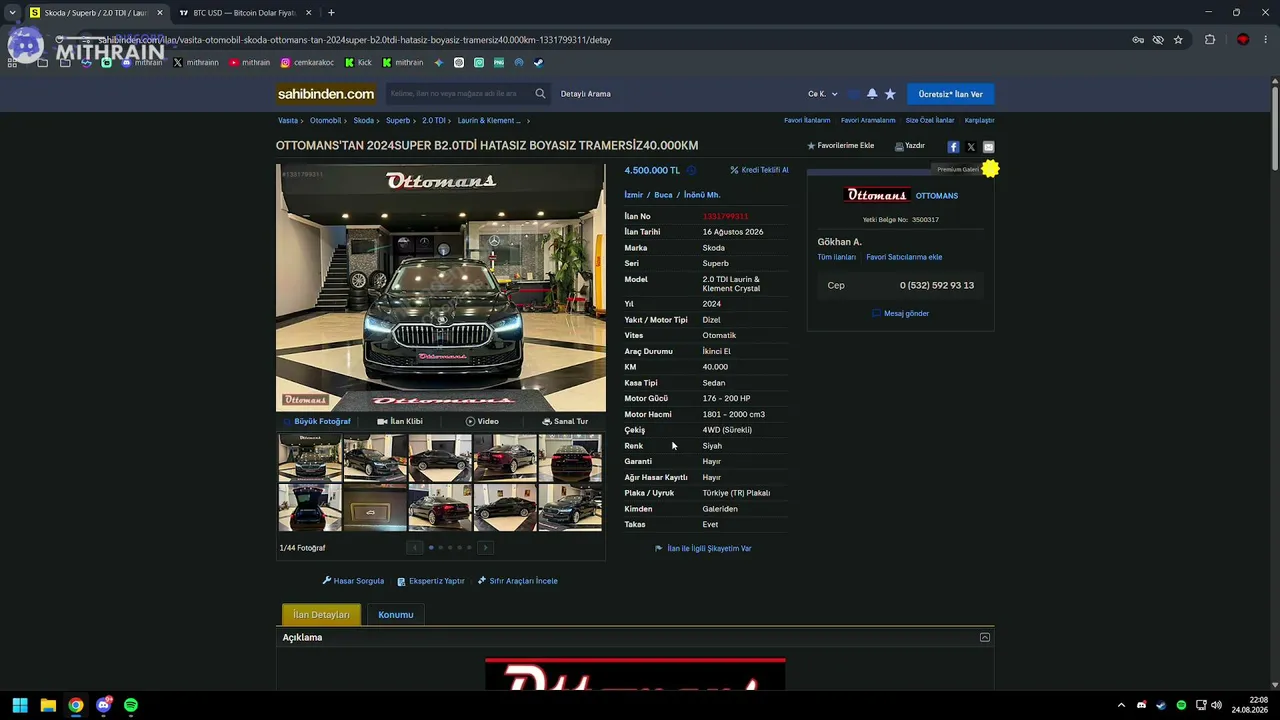
Task: Click the İzmir location link
Action: [x=634, y=195]
